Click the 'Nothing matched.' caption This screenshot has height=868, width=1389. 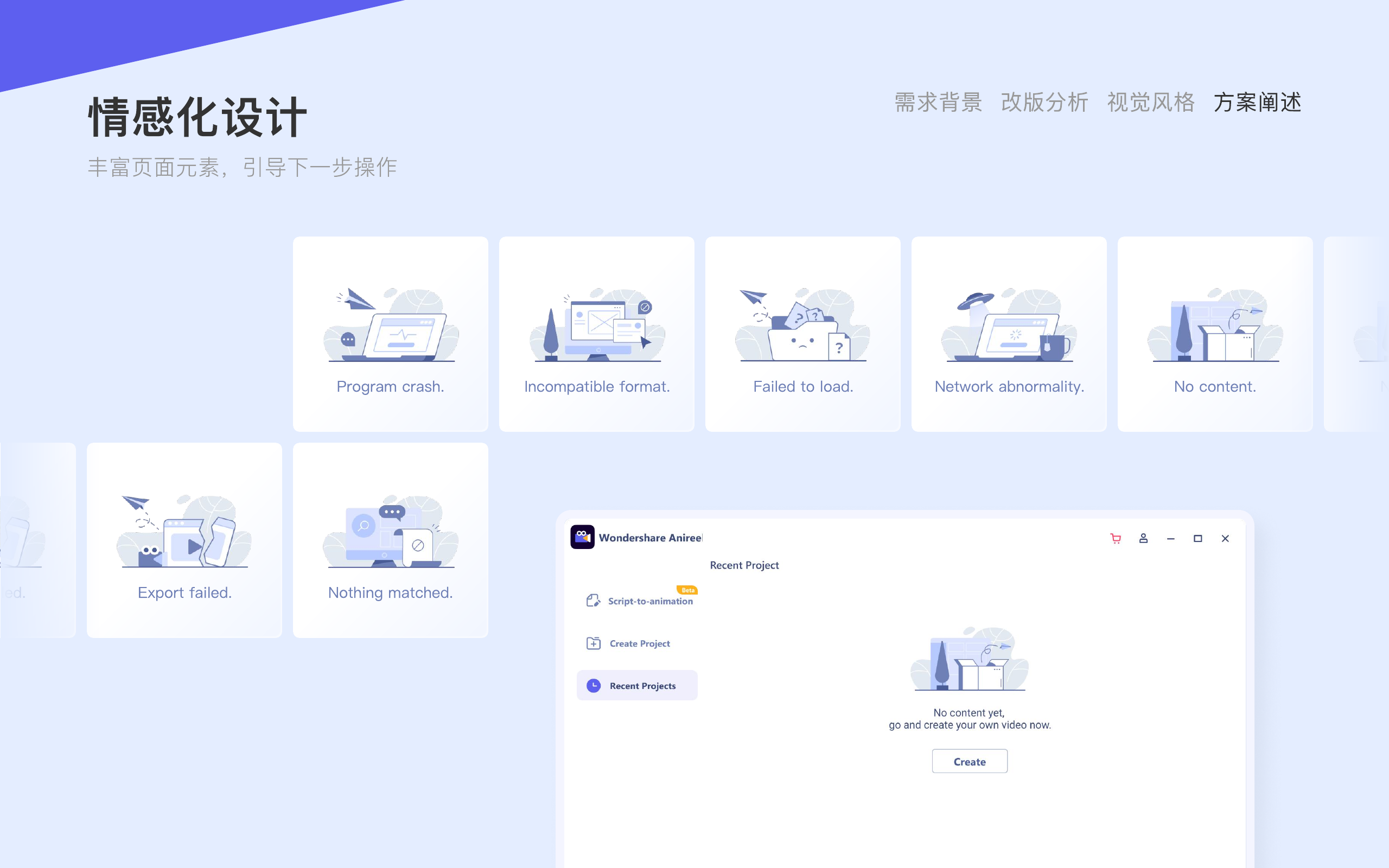coord(390,593)
